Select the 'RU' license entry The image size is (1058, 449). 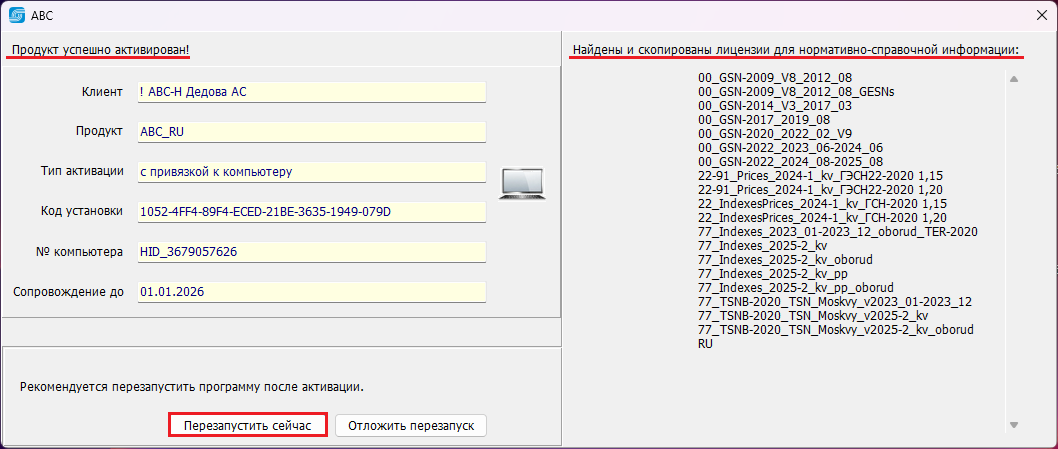[x=706, y=344]
